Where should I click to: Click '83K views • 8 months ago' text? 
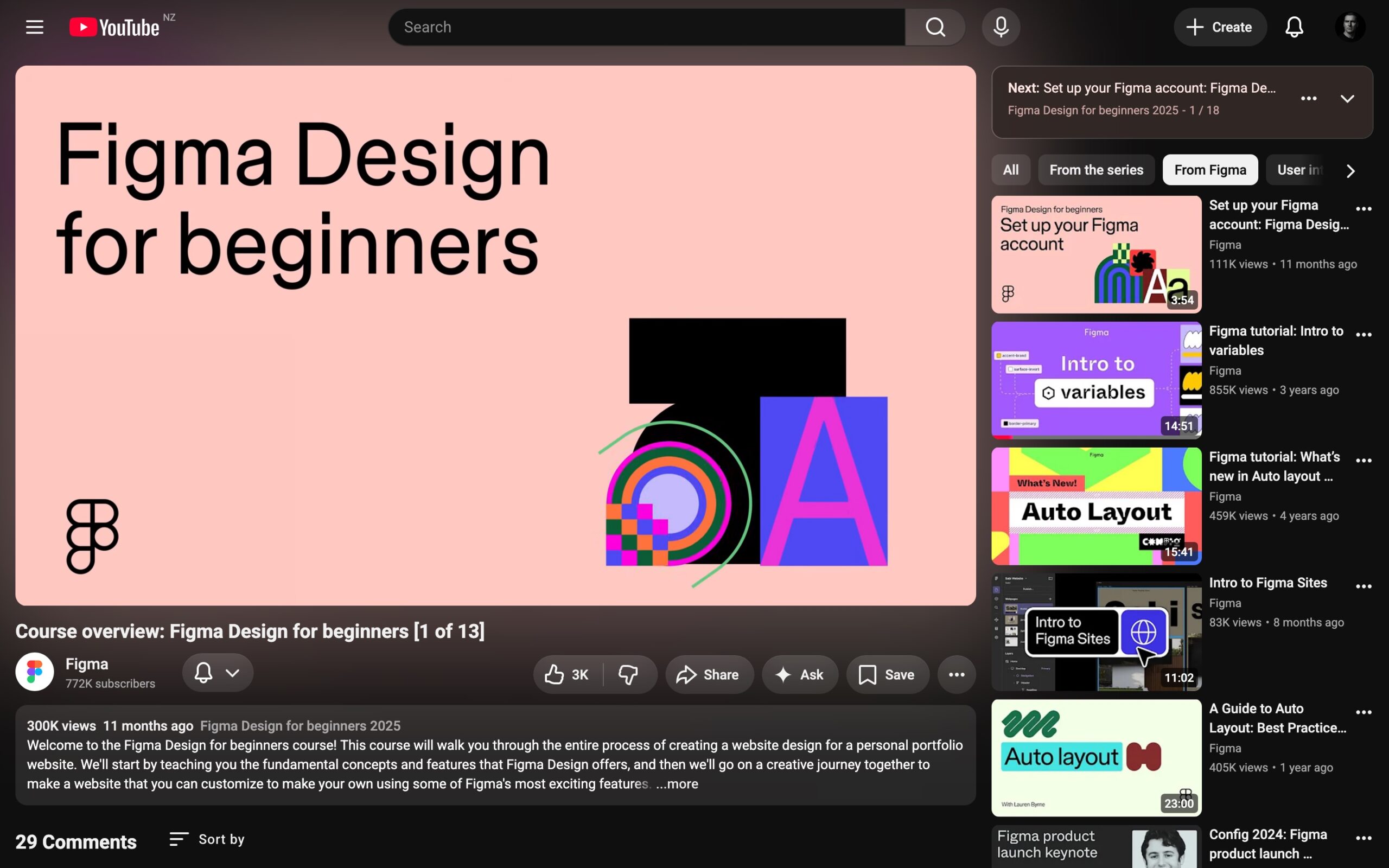tap(1277, 623)
